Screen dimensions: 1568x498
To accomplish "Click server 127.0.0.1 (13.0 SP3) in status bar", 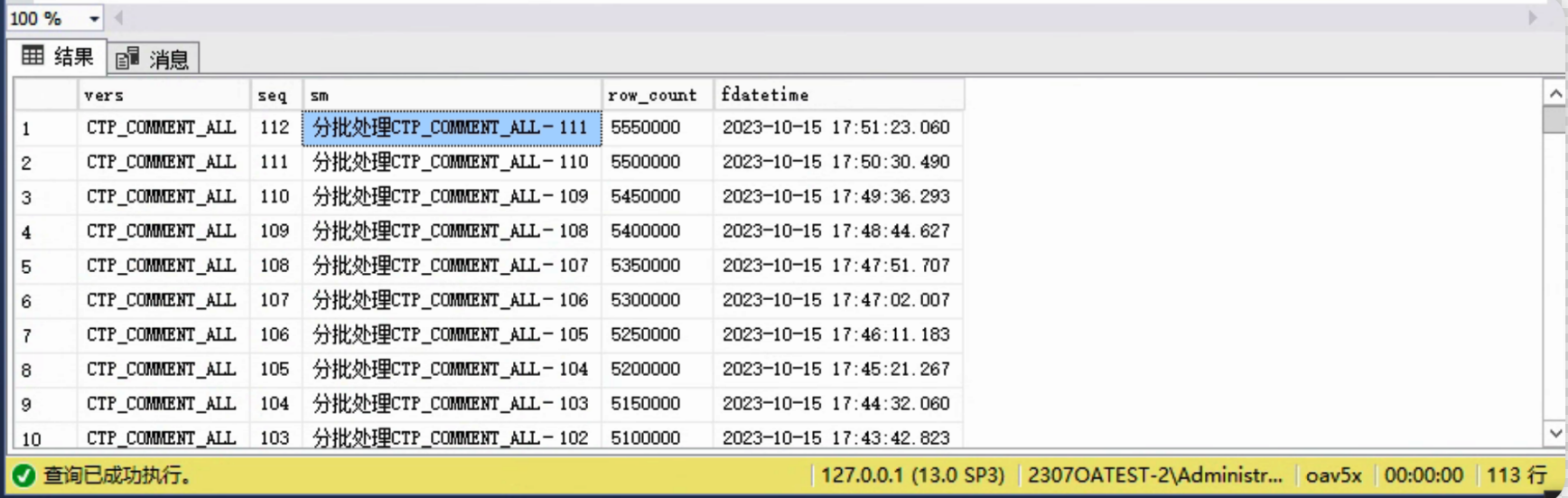I will tap(912, 475).
